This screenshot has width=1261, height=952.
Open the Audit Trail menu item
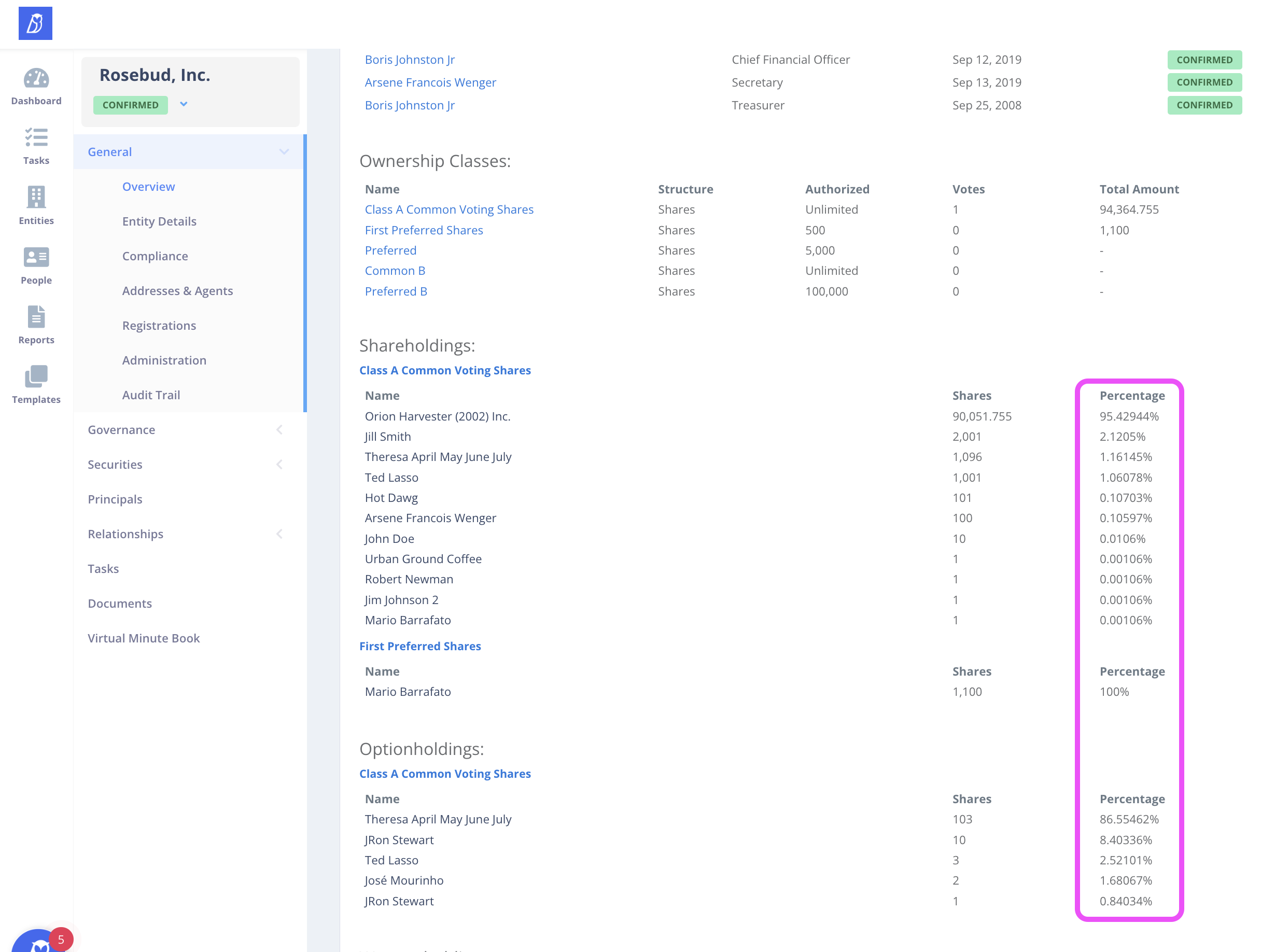click(x=151, y=395)
